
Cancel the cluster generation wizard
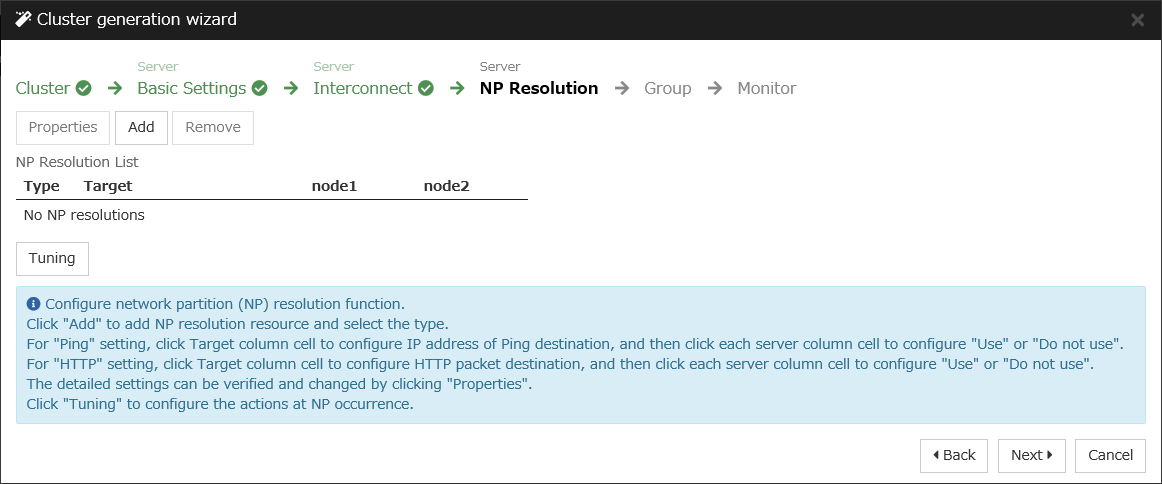coord(1110,455)
